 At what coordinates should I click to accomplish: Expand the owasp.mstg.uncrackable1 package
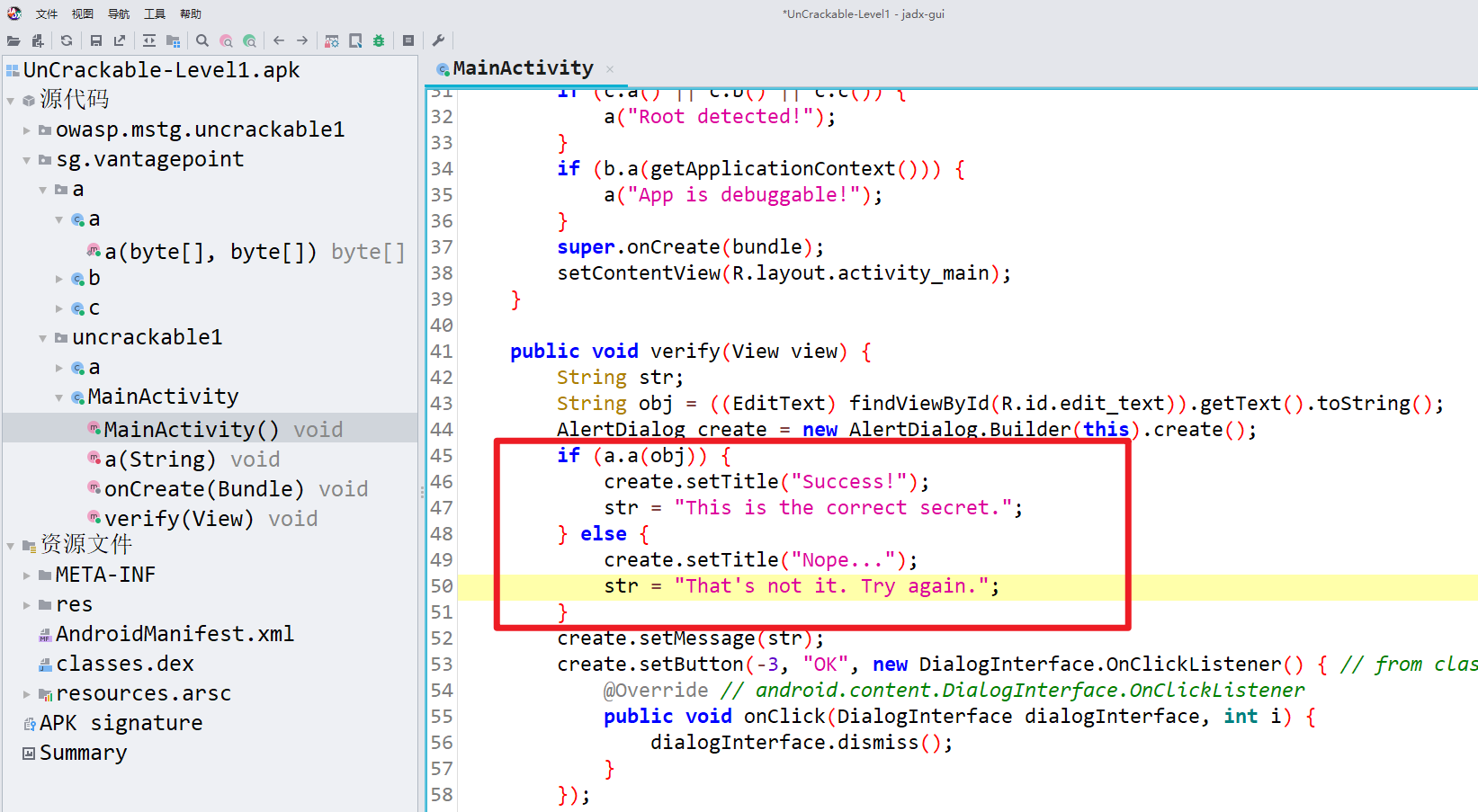(x=27, y=130)
